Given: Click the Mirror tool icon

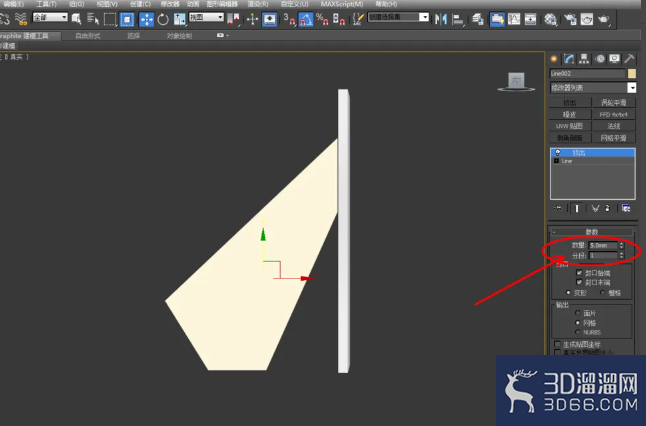Looking at the screenshot, I should pos(441,19).
